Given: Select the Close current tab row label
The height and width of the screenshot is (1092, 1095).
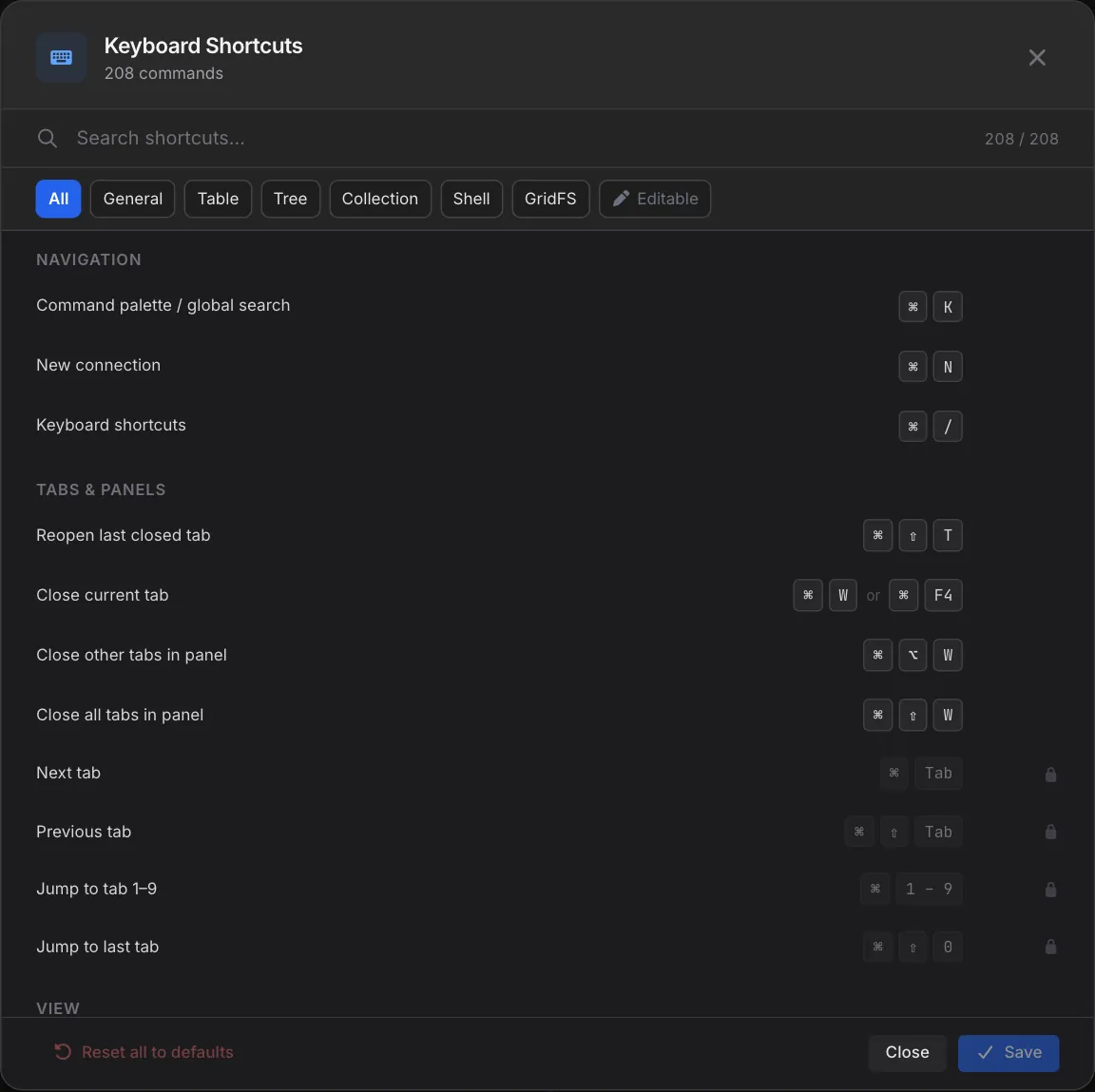Looking at the screenshot, I should (x=103, y=595).
